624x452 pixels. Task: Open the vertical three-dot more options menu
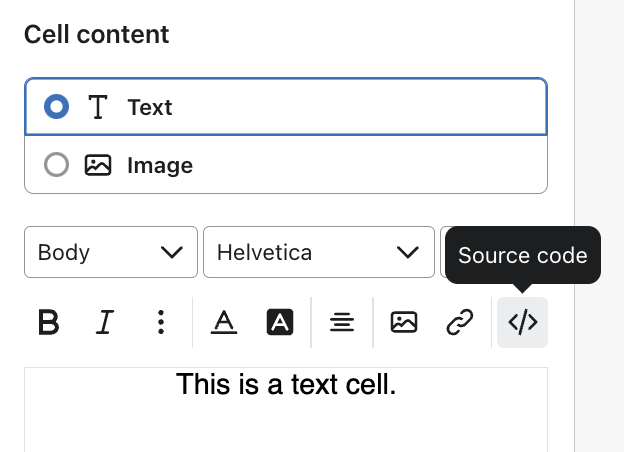point(161,322)
